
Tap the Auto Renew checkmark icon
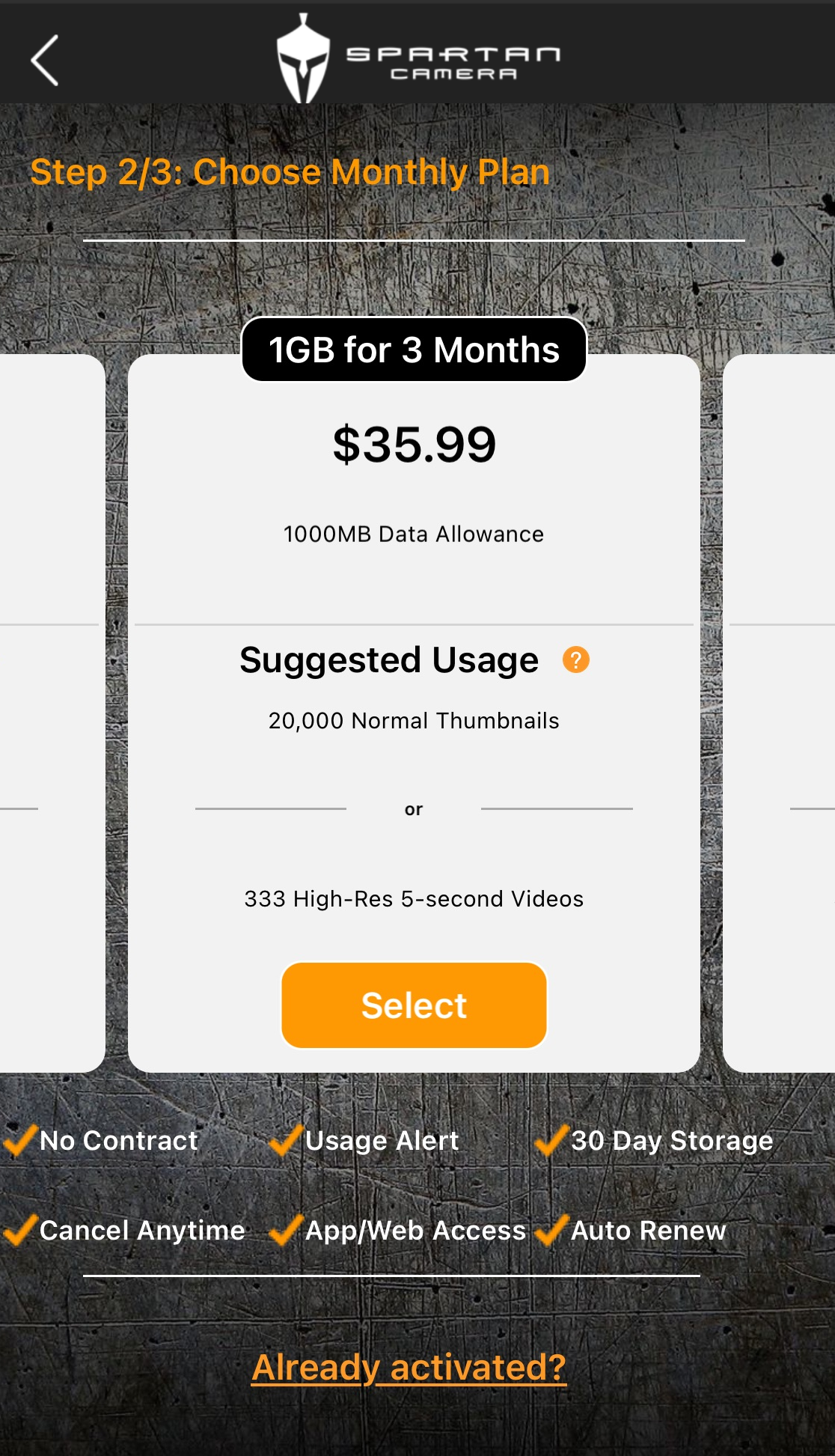click(x=552, y=1230)
